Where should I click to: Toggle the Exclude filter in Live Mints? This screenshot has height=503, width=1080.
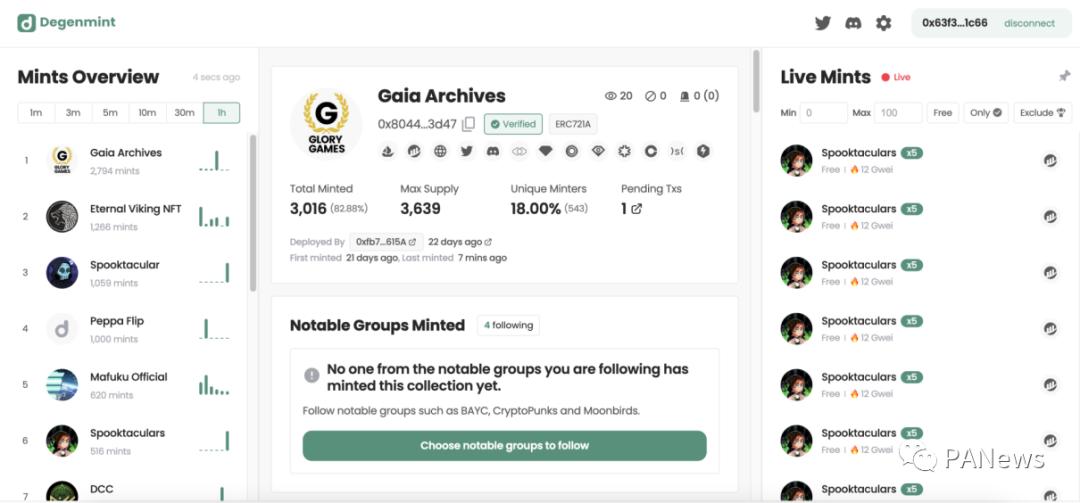coord(1042,113)
